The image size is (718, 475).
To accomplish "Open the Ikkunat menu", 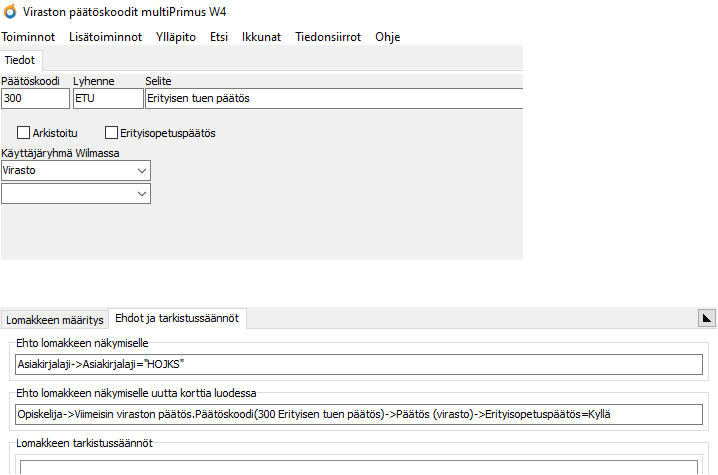I will click(261, 37).
